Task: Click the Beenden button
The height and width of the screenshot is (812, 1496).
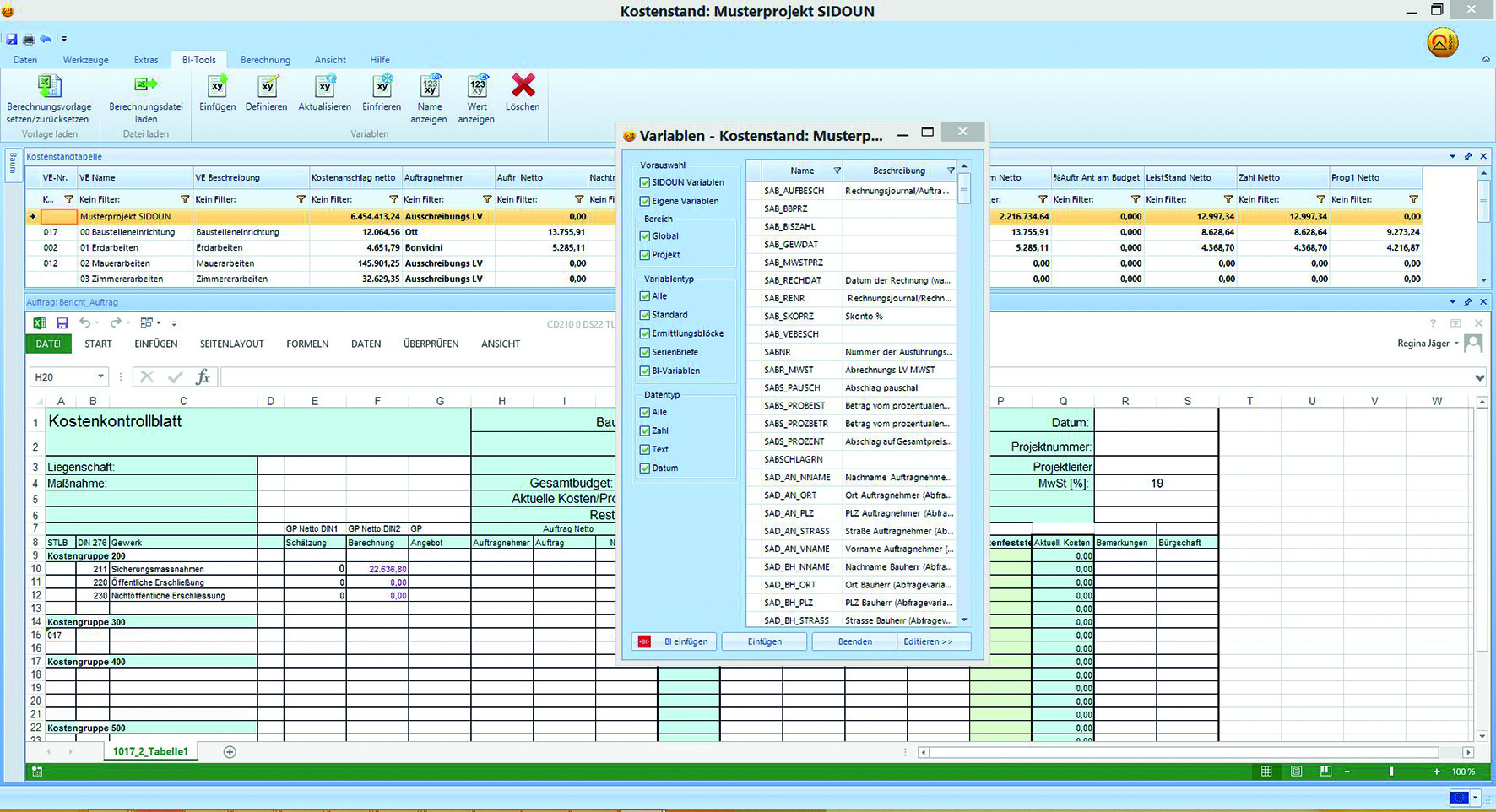Action: point(854,641)
